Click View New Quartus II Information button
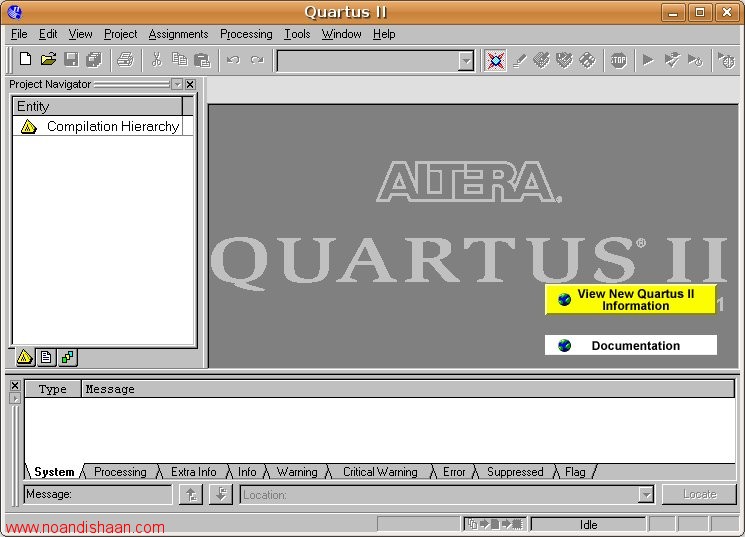The image size is (745, 537). 630,300
